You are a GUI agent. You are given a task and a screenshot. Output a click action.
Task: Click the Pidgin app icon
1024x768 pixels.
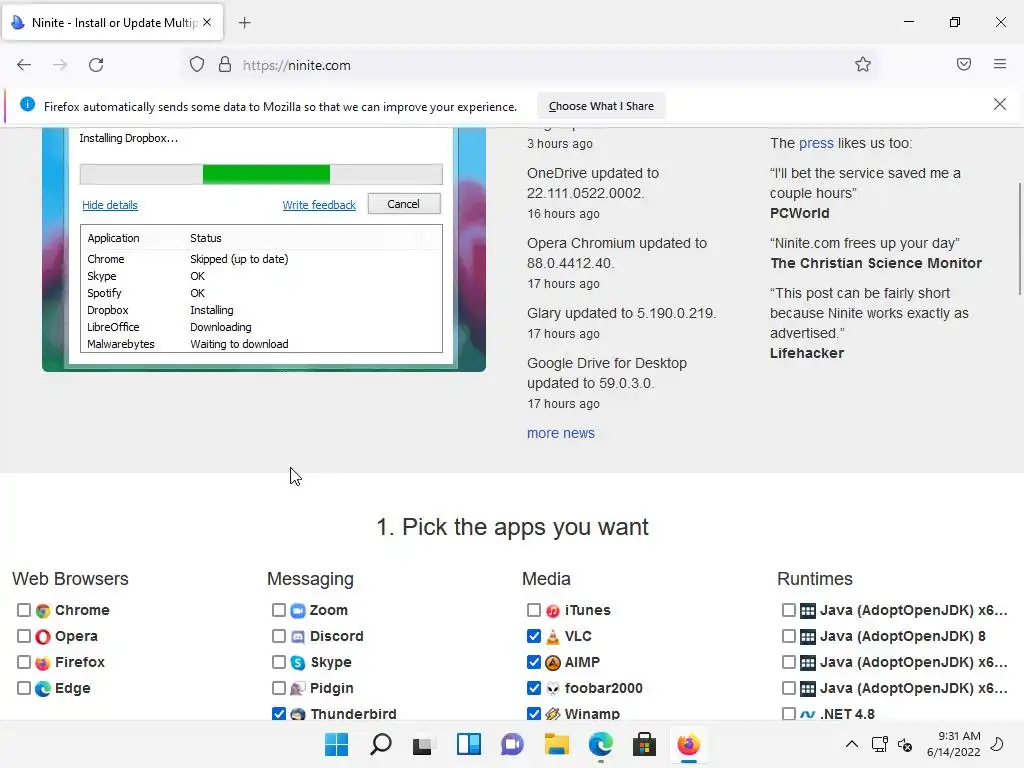pyautogui.click(x=298, y=689)
